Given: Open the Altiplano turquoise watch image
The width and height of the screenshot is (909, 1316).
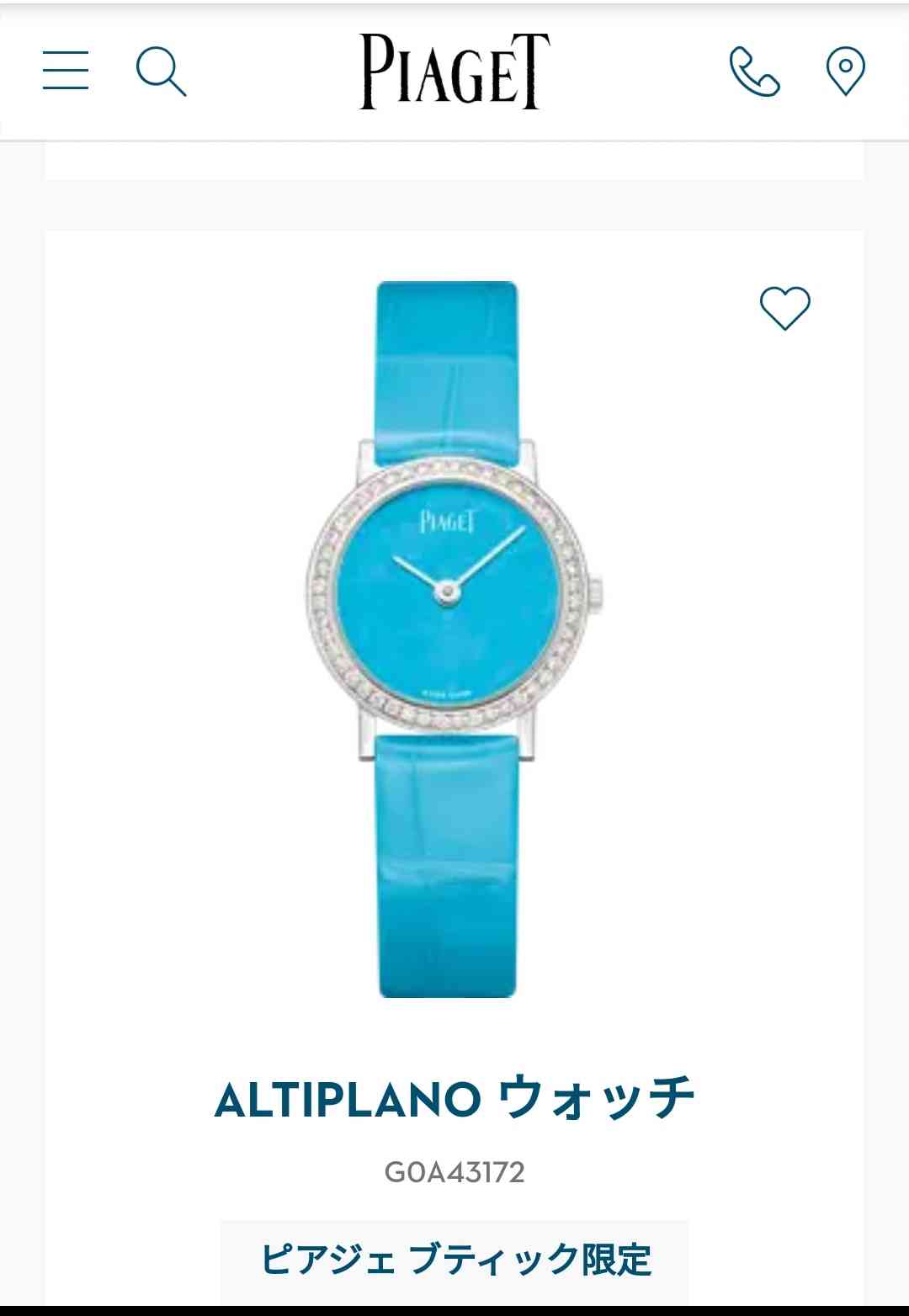Looking at the screenshot, I should [454, 639].
